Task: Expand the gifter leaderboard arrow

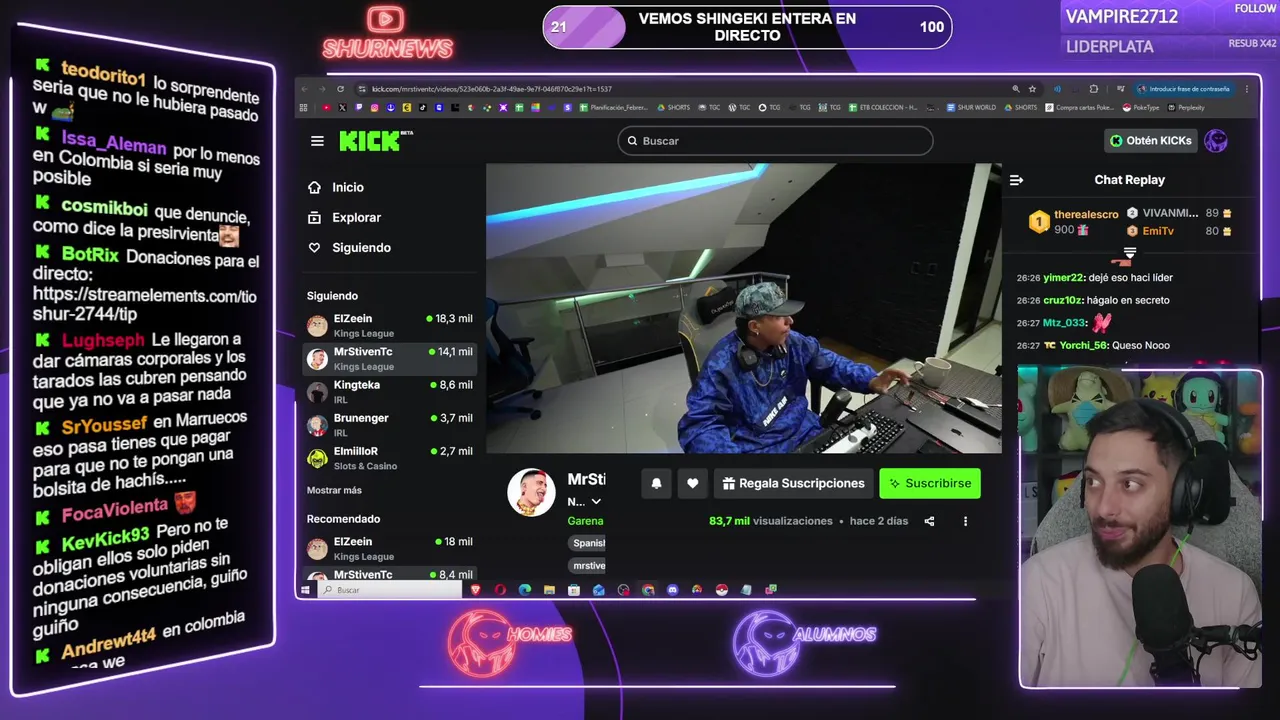Action: (x=1130, y=252)
